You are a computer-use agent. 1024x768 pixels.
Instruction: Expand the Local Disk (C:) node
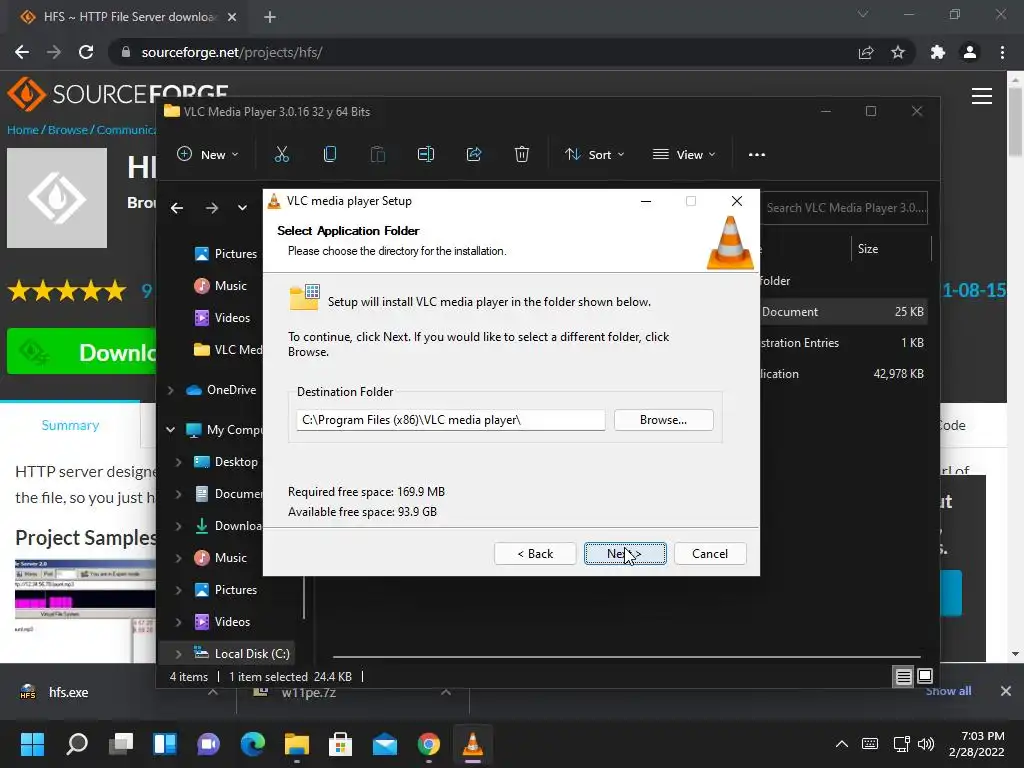tap(178, 654)
